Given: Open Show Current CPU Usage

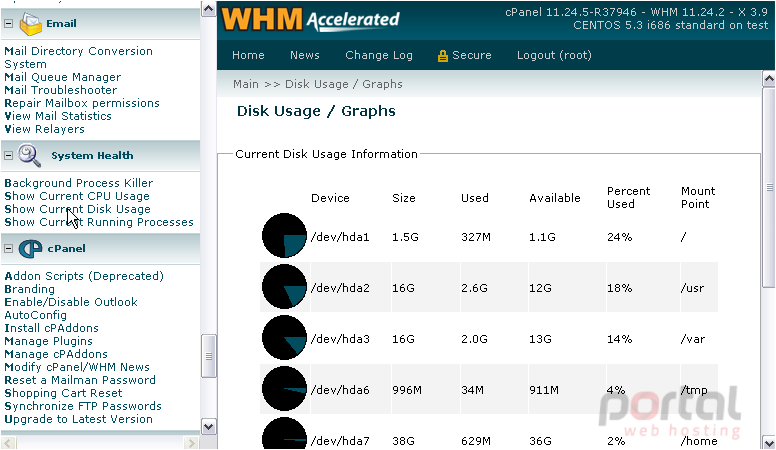Looking at the screenshot, I should tap(77, 196).
